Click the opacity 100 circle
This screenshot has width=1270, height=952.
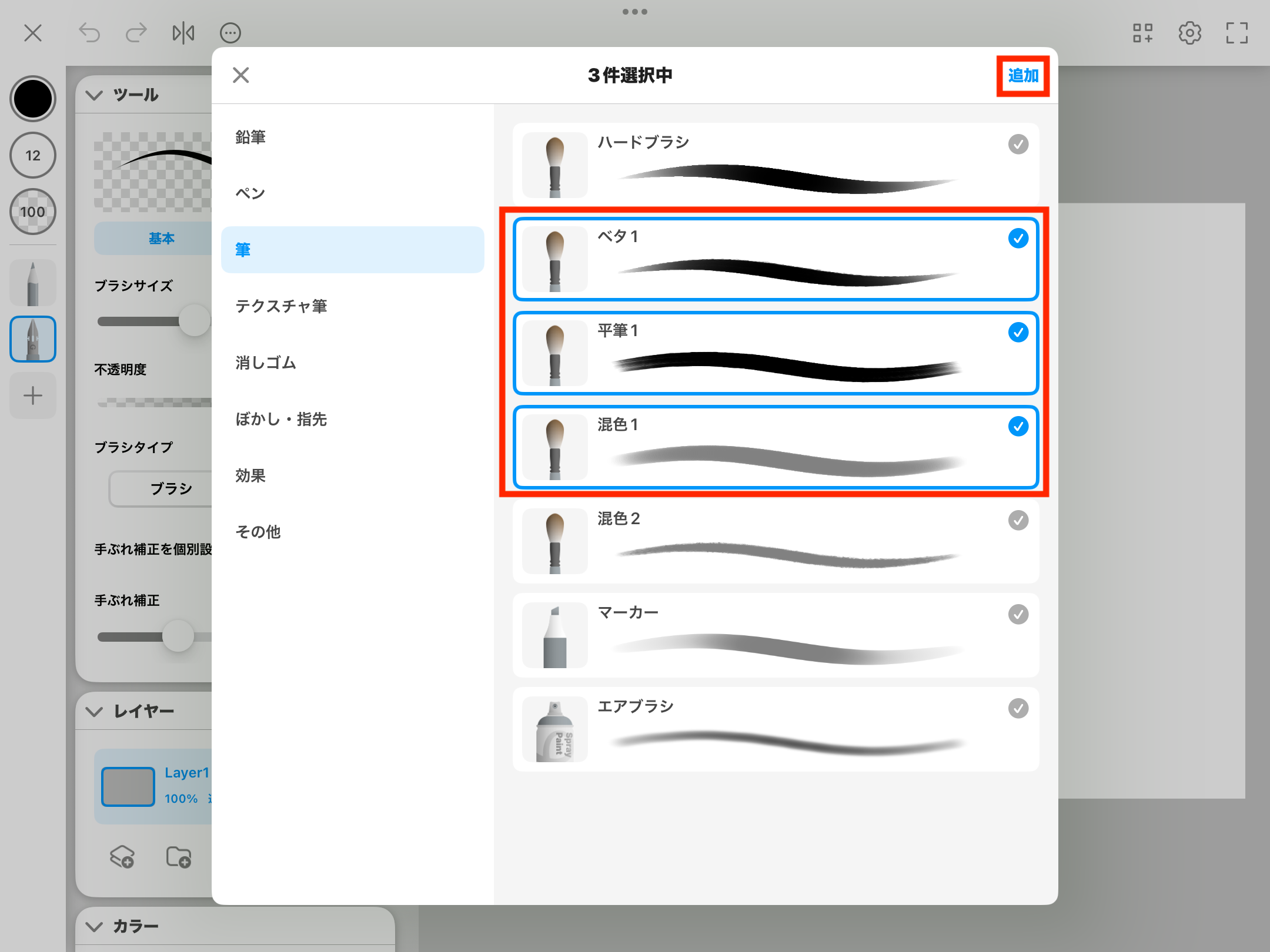tap(33, 212)
